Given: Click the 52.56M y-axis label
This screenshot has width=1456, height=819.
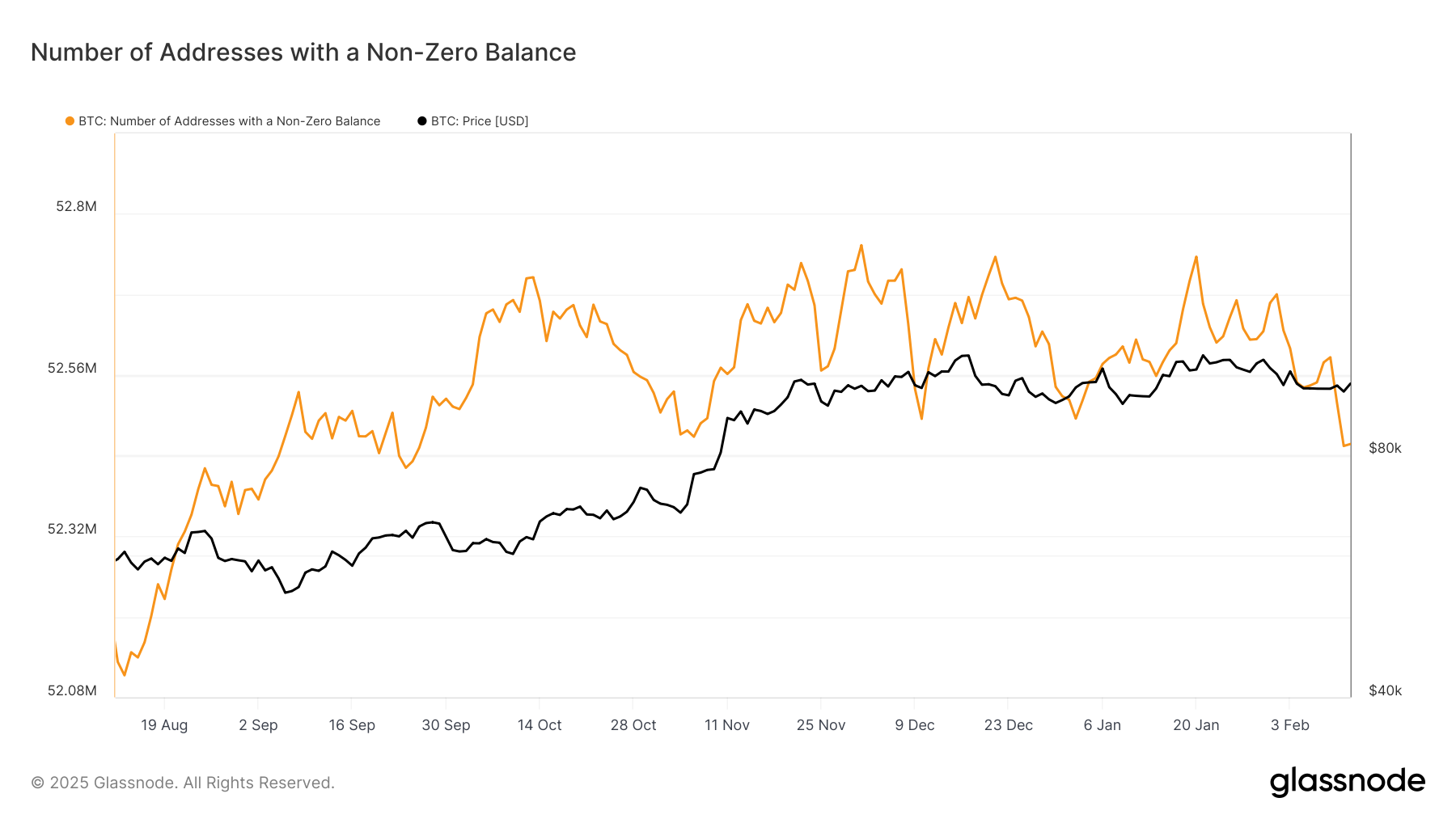Looking at the screenshot, I should (x=72, y=368).
